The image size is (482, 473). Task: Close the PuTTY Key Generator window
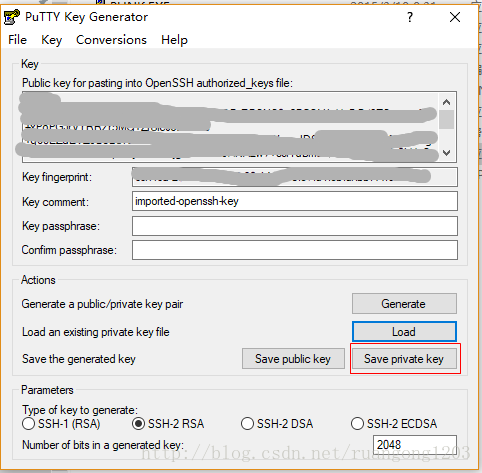(455, 17)
